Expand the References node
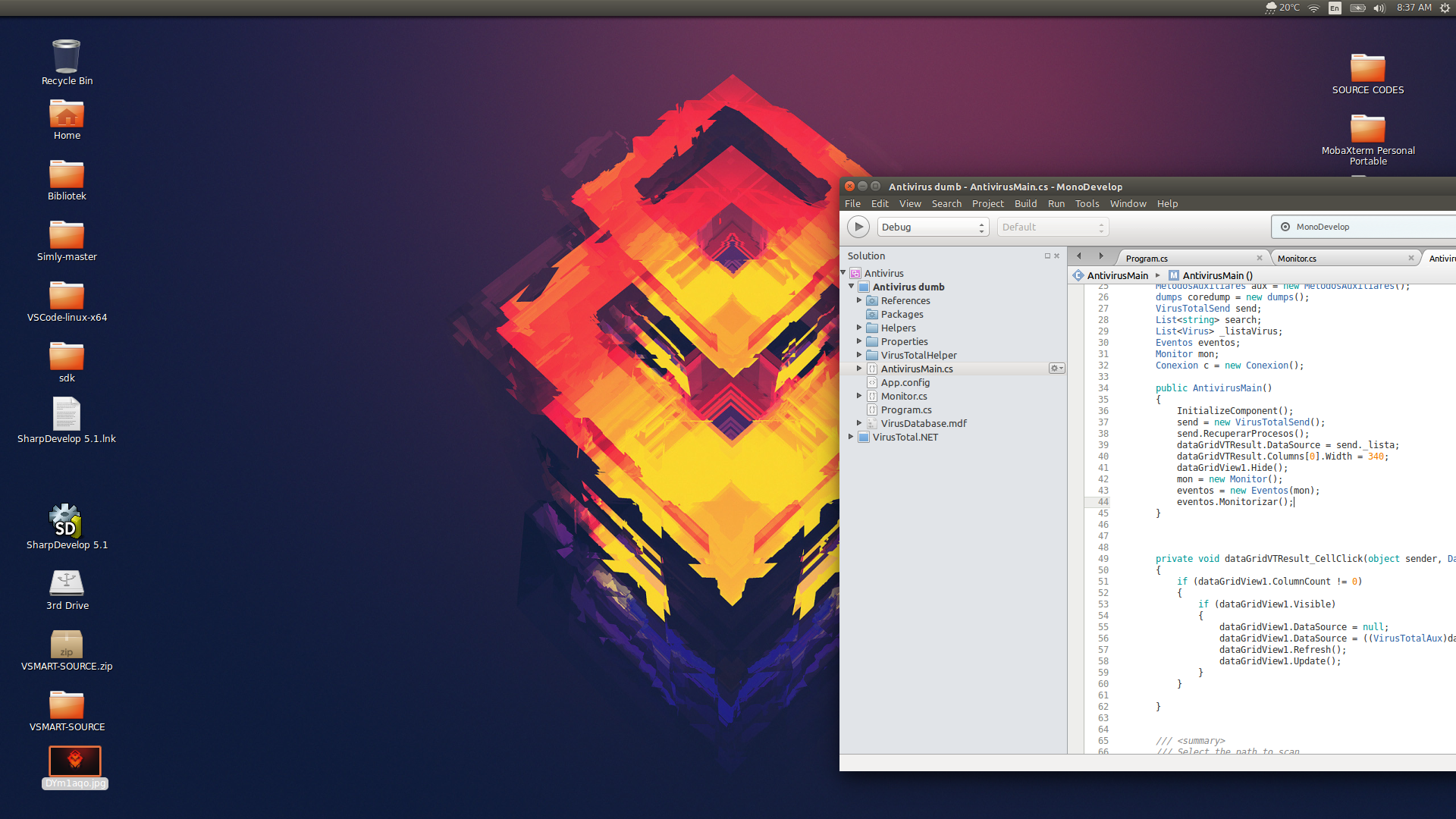 859,300
